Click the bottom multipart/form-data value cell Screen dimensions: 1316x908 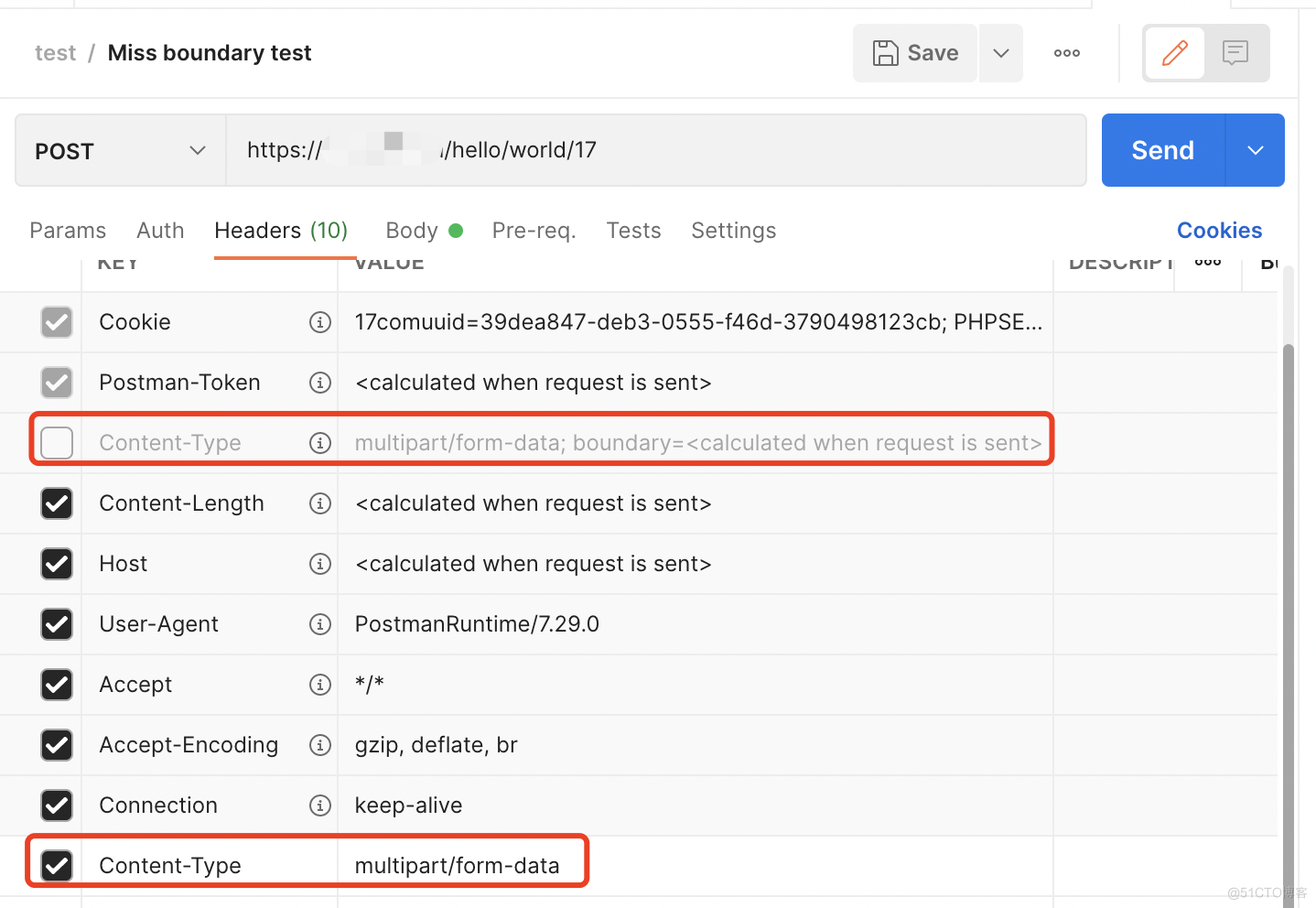696,866
